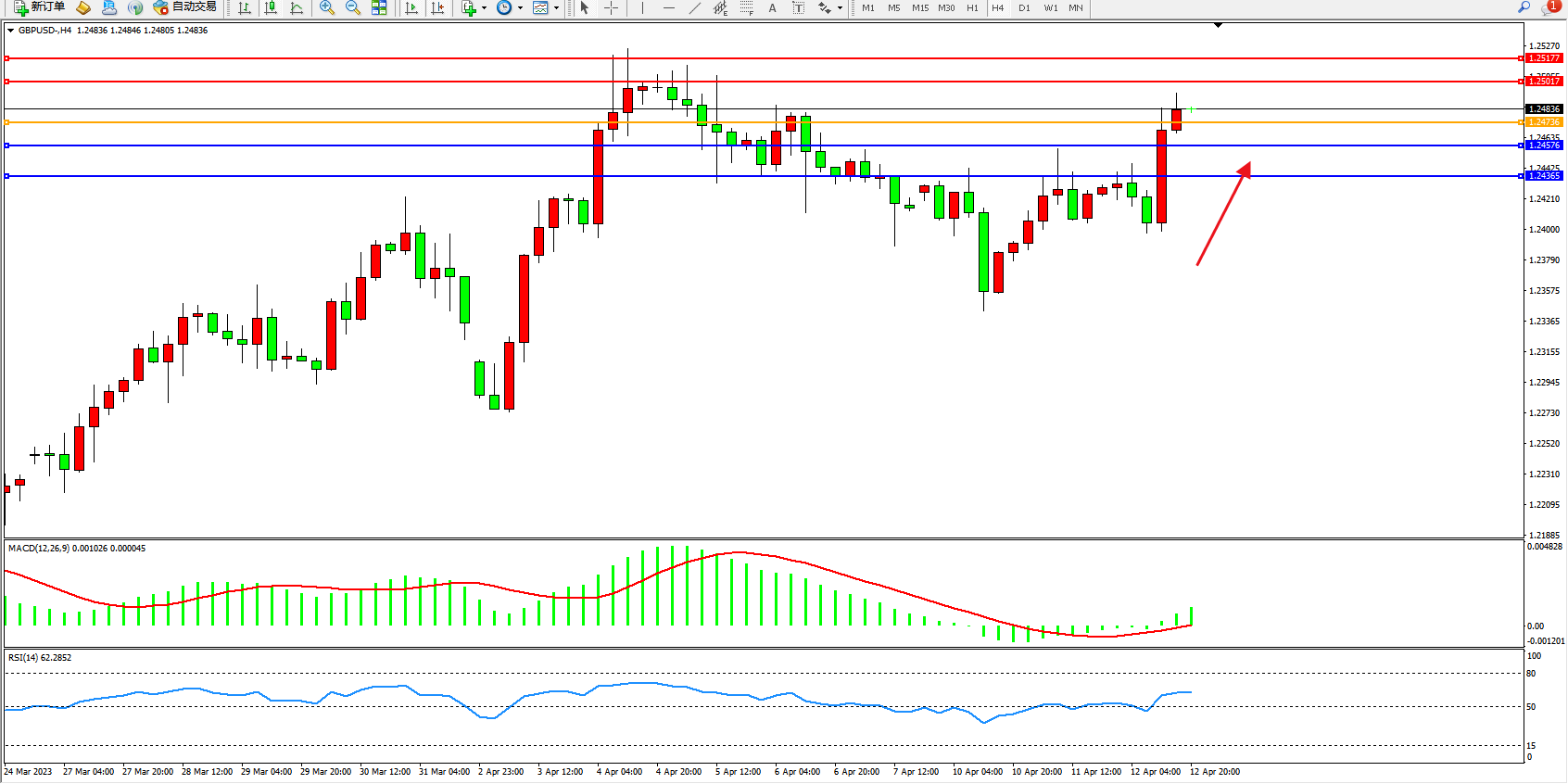
Task: Select the M15 timeframe button
Action: (x=919, y=7)
